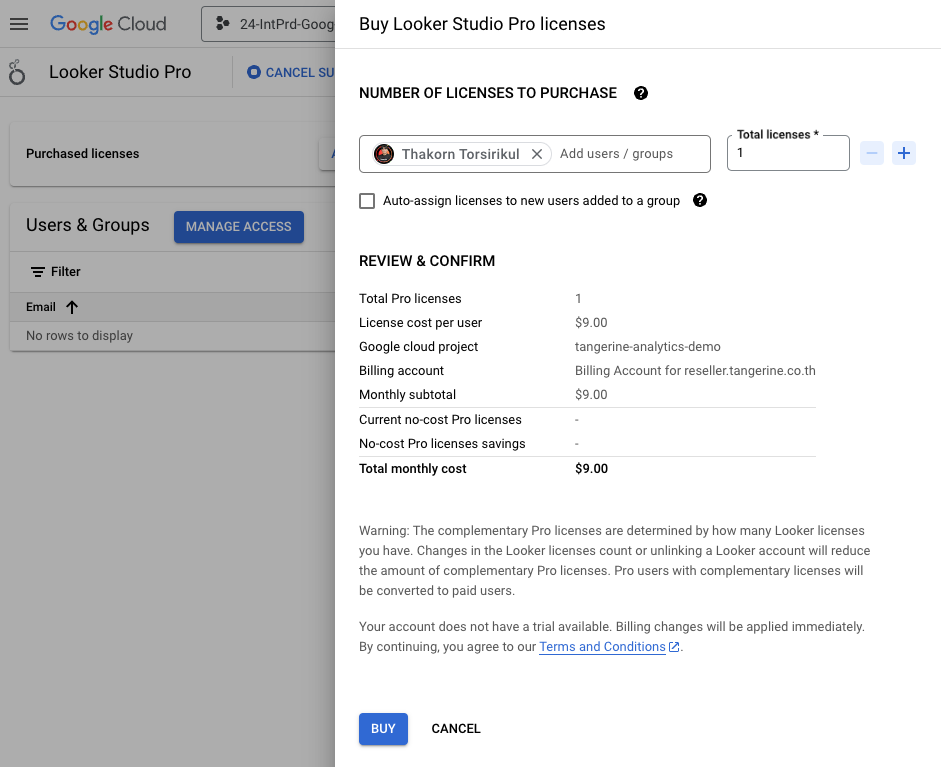Open the project selector dropdown
The height and width of the screenshot is (767, 941).
268,24
